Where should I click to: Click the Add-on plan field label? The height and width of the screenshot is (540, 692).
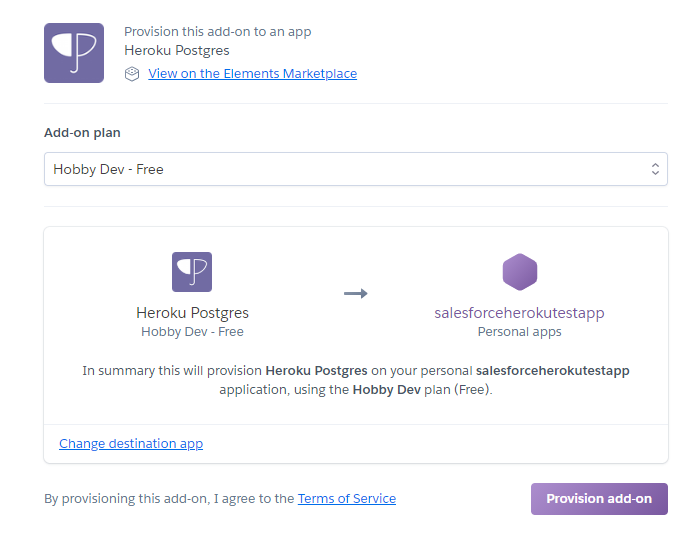(x=82, y=133)
